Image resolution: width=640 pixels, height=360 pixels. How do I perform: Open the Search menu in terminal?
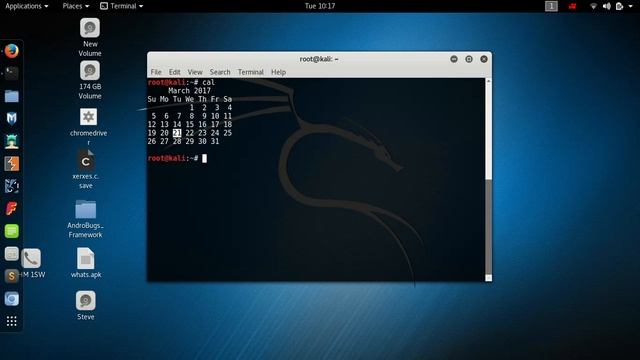click(220, 72)
